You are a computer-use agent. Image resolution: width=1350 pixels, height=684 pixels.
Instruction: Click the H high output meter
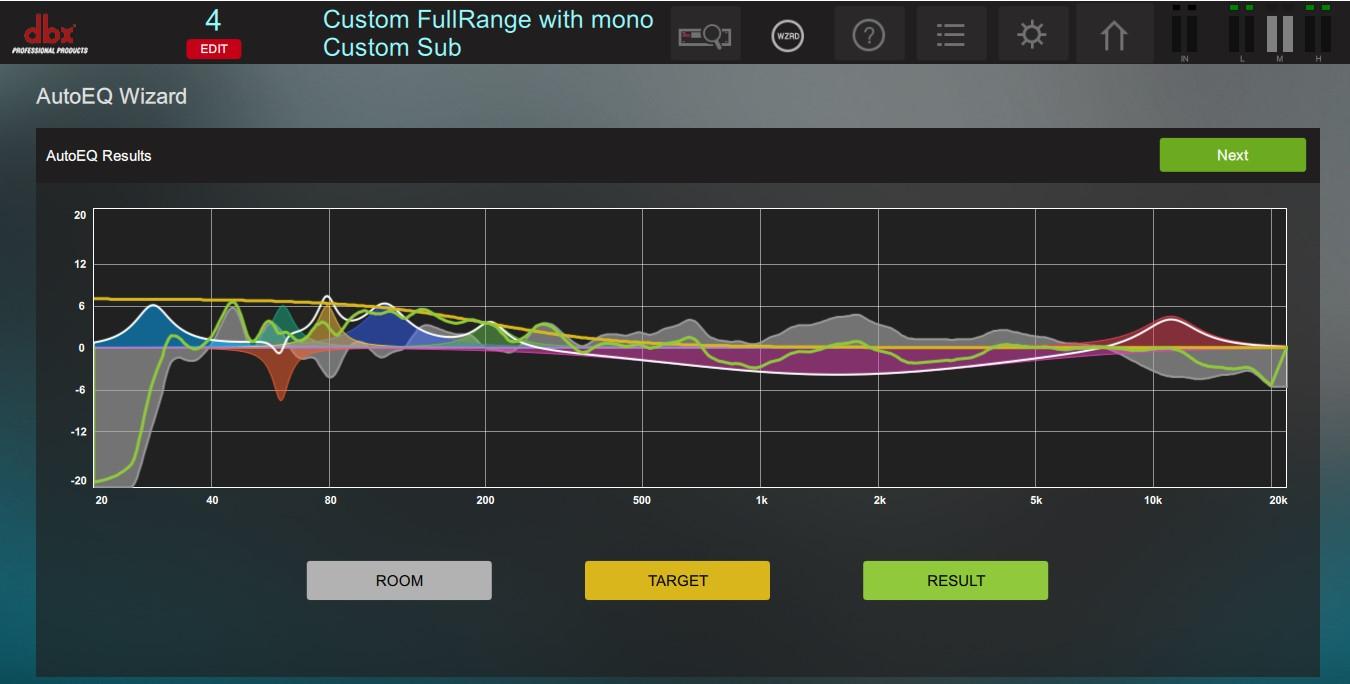pos(1317,32)
